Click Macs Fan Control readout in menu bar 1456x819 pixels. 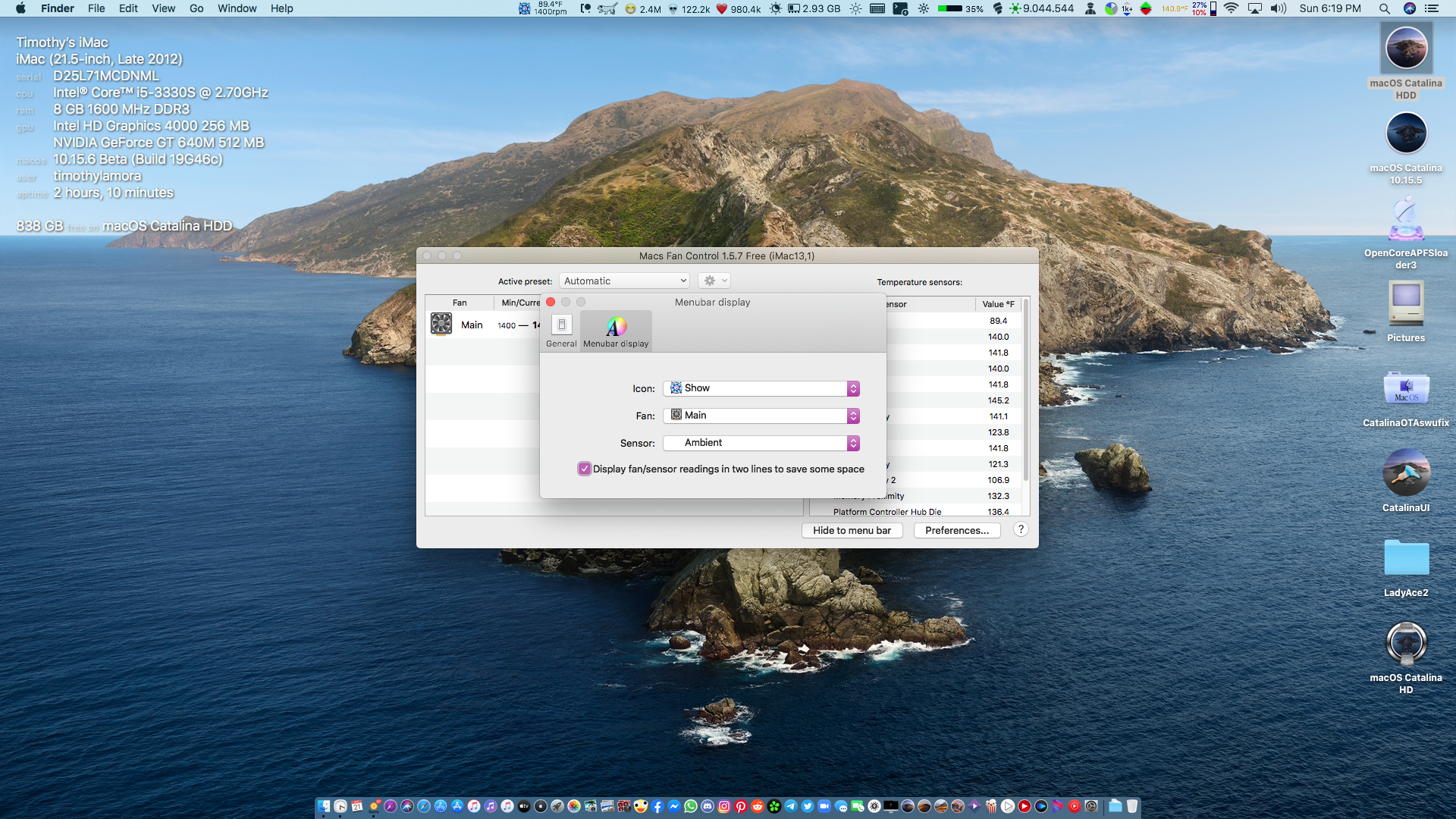[543, 8]
